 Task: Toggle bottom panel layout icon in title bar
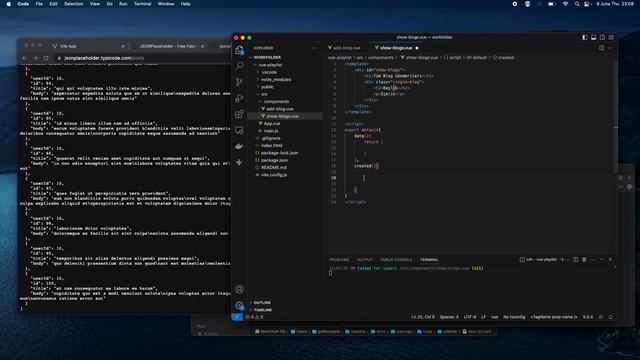(x=593, y=37)
